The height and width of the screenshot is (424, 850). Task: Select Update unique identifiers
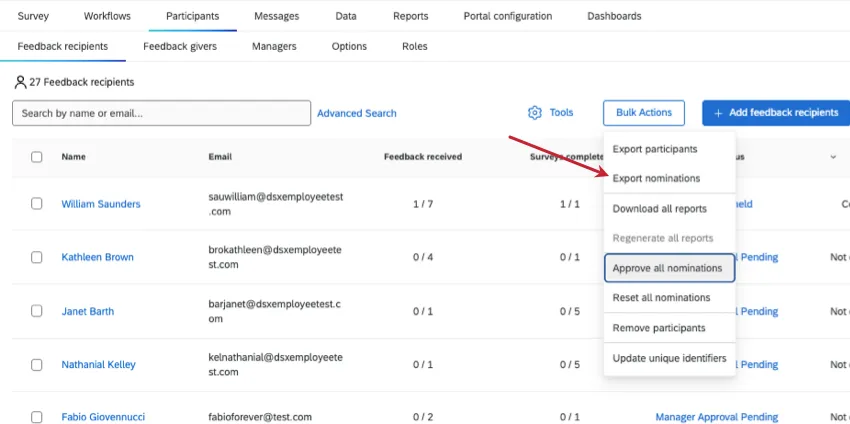669,358
